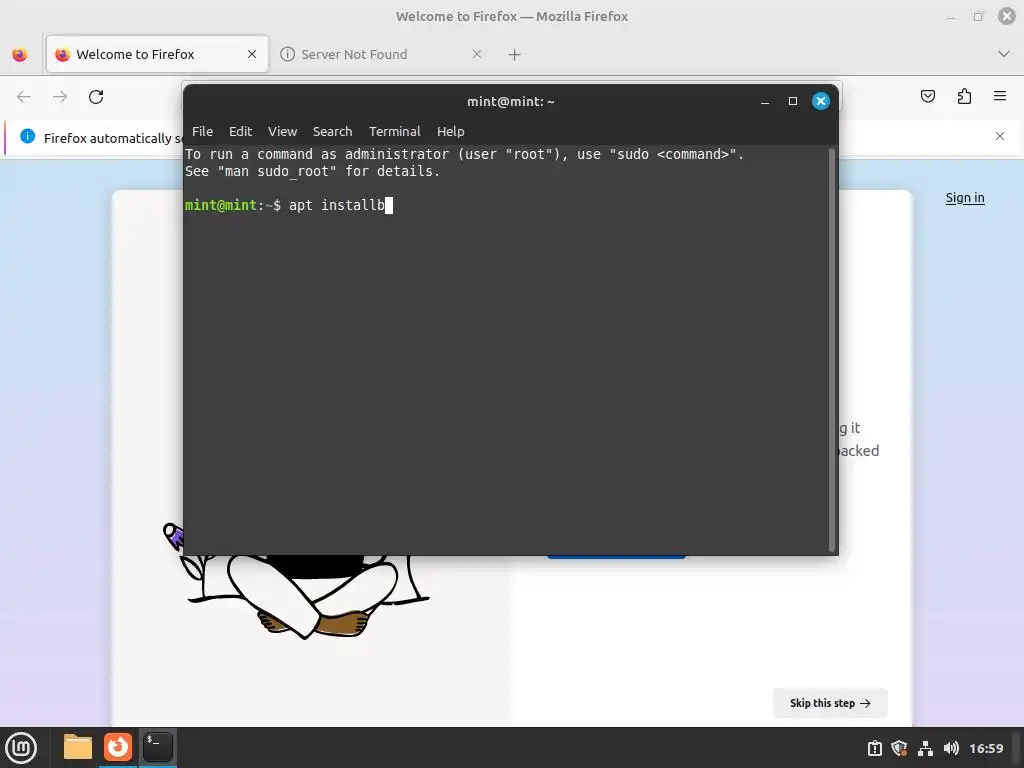Click Firefox forward navigation arrow
1024x768 pixels.
pos(60,97)
